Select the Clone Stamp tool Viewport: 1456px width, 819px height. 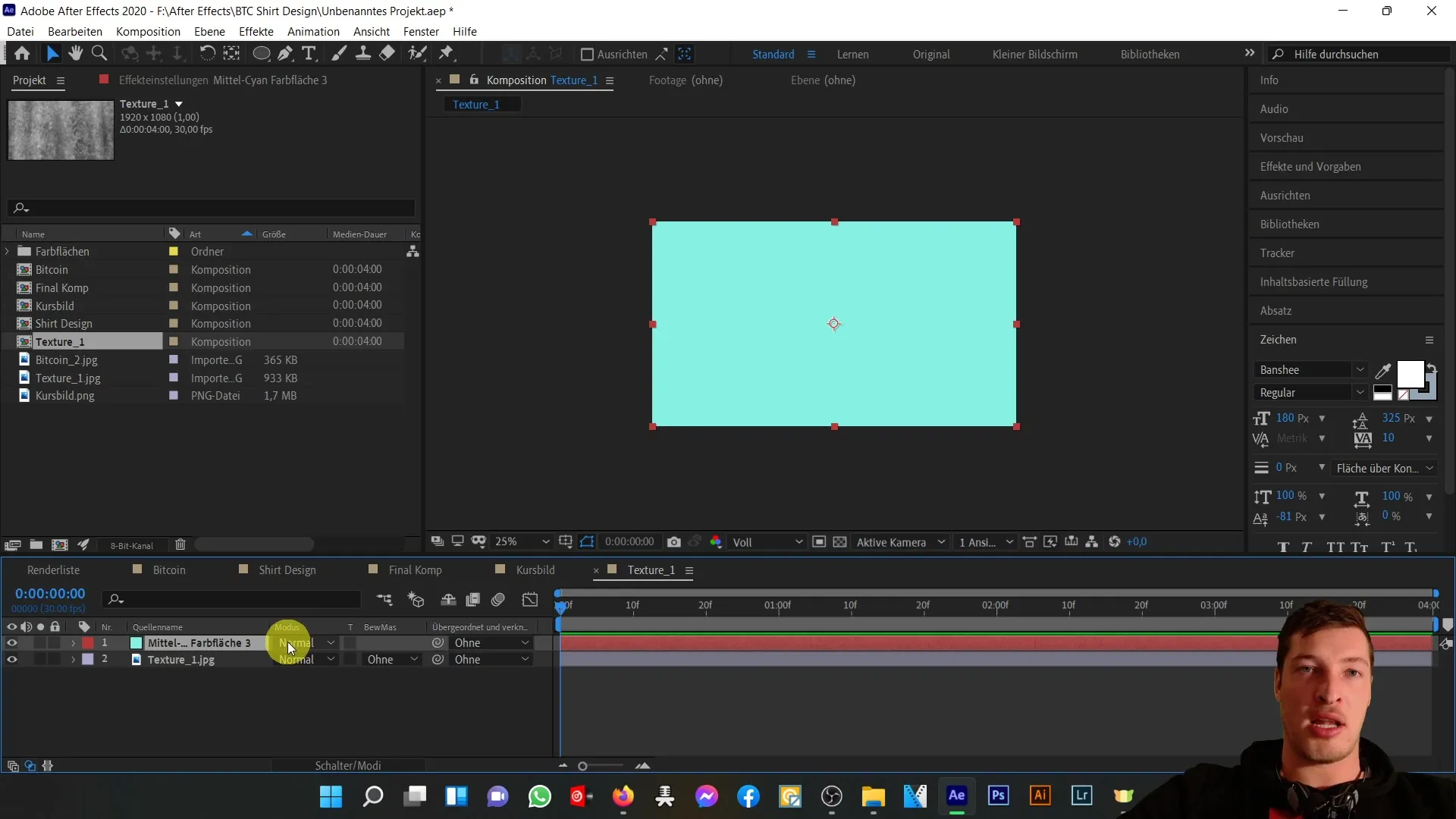coord(363,53)
